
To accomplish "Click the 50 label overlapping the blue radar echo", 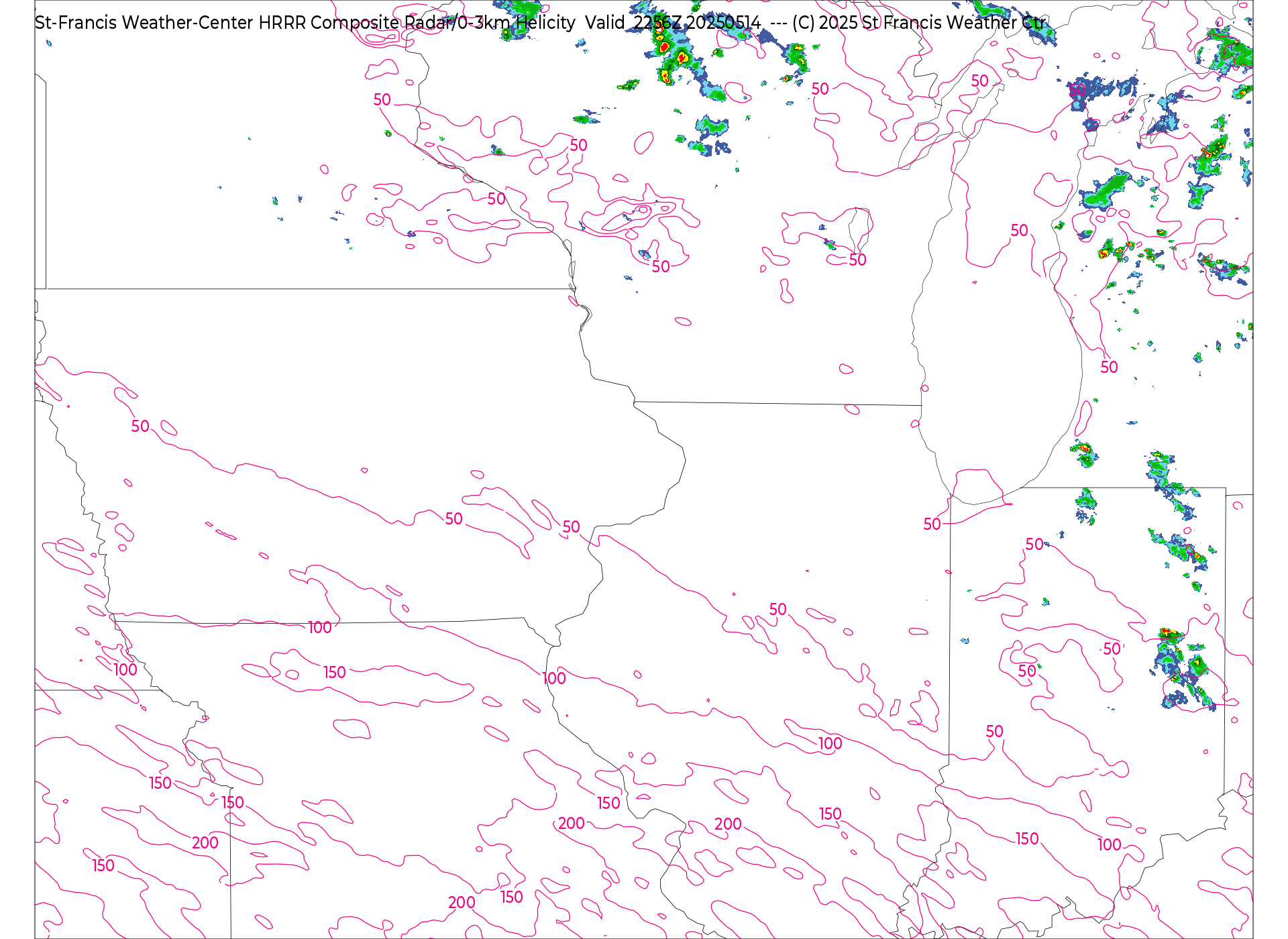I will pyautogui.click(x=1077, y=91).
